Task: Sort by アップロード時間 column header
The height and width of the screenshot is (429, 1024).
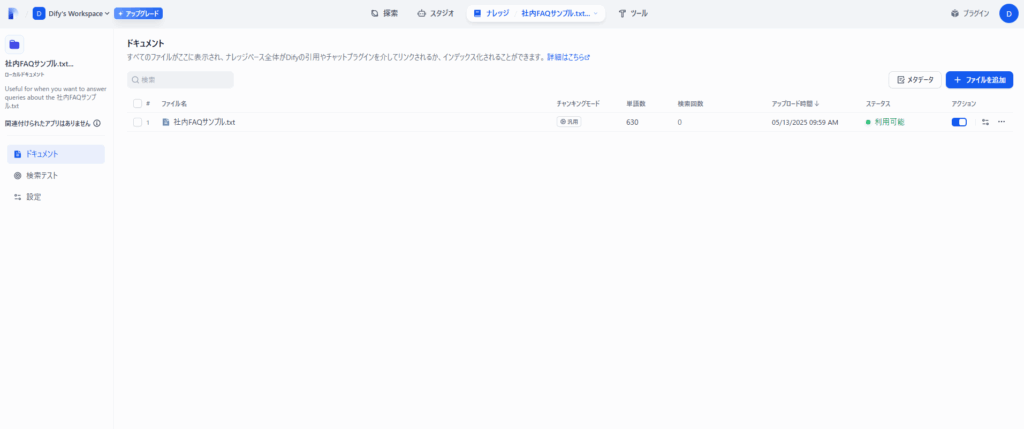Action: click(x=795, y=103)
